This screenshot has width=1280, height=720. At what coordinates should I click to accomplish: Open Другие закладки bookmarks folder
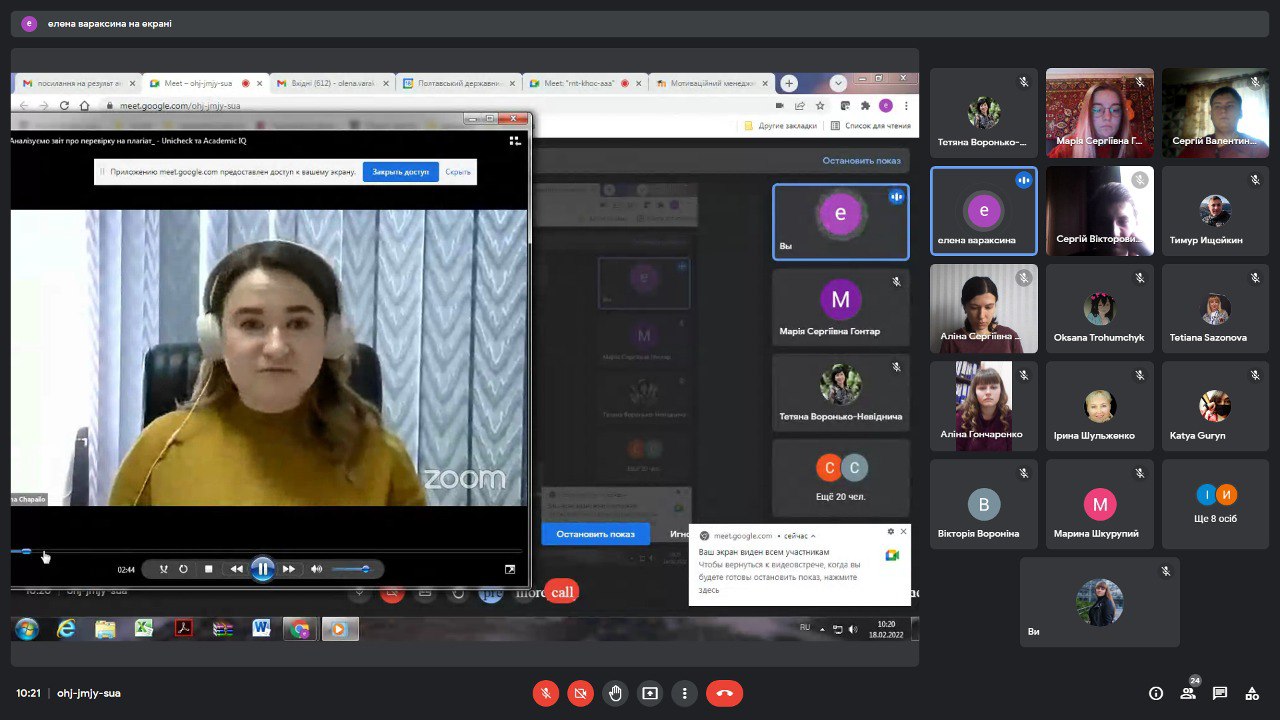pos(780,126)
